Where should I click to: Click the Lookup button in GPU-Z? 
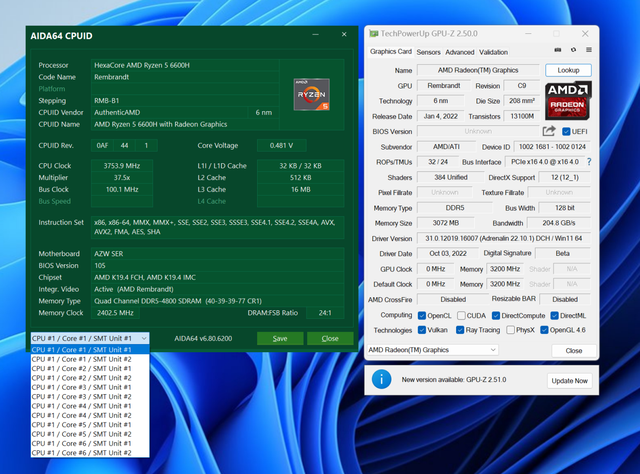568,70
